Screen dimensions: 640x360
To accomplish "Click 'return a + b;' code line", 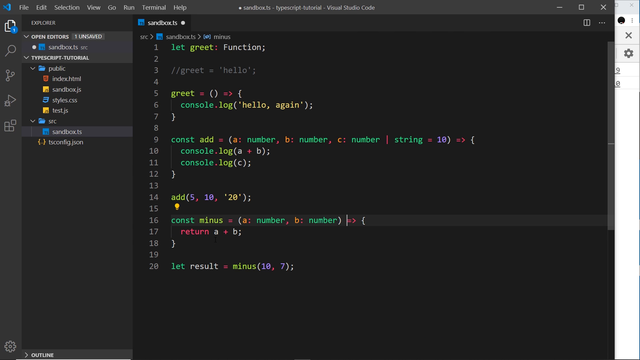I will 211,232.
